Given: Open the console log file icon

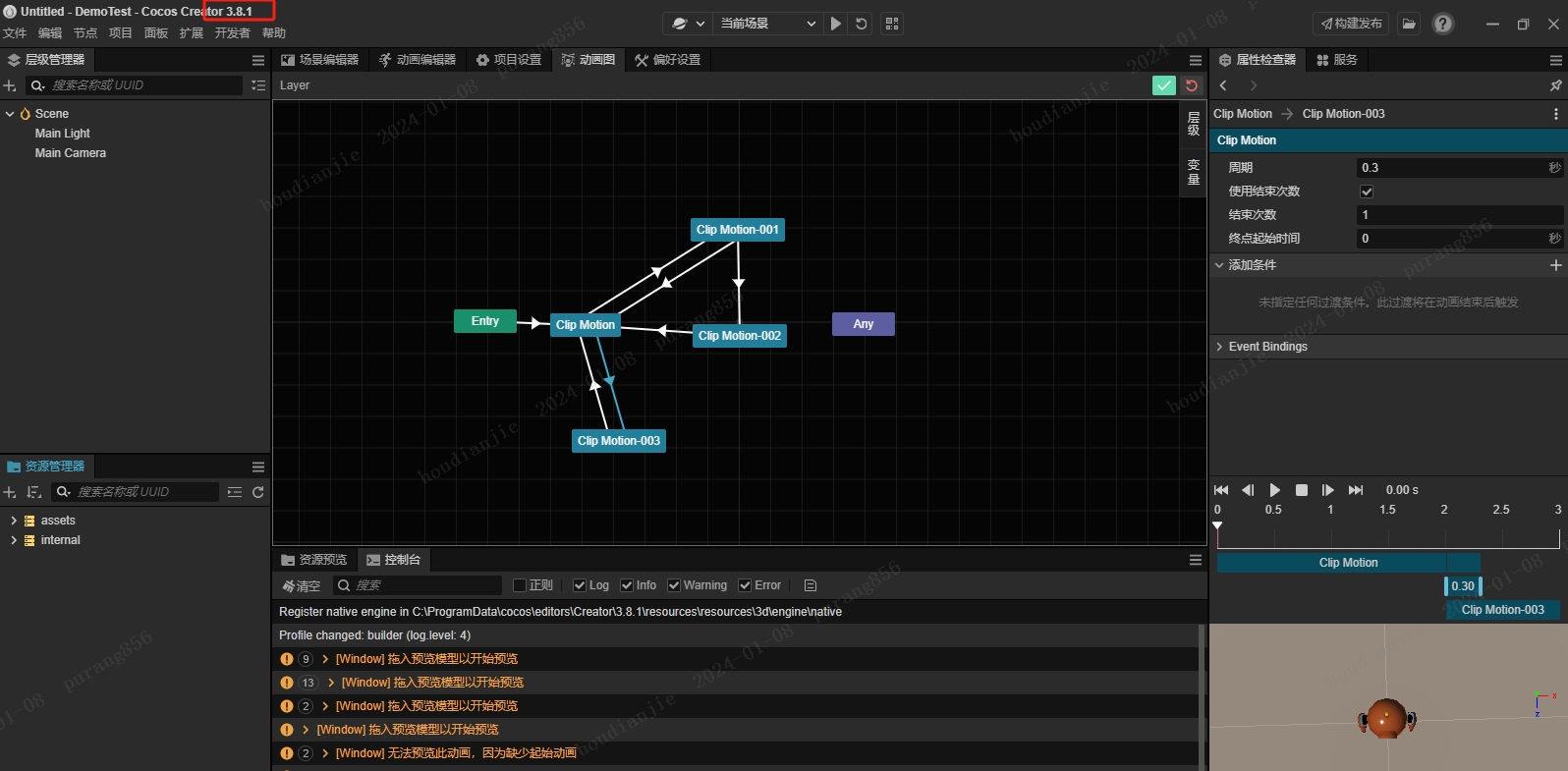Looking at the screenshot, I should point(811,585).
